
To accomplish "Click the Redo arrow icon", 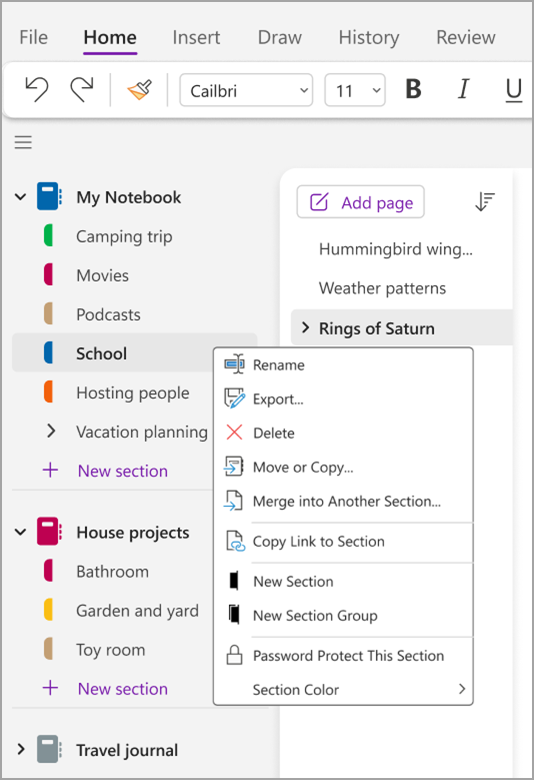I will tap(82, 90).
